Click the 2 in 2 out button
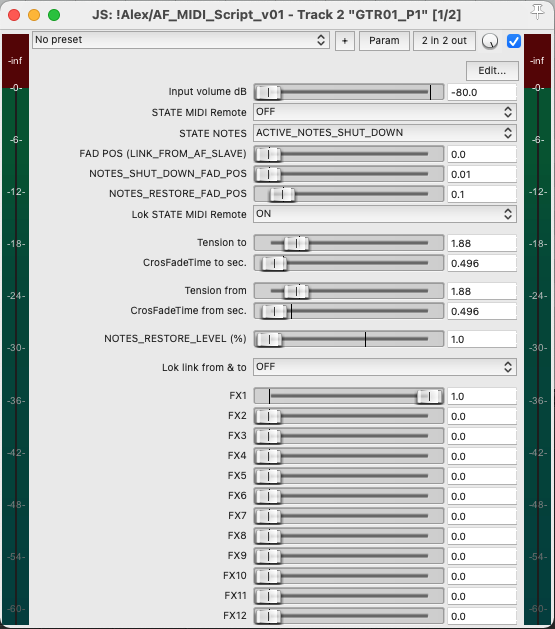 point(444,41)
